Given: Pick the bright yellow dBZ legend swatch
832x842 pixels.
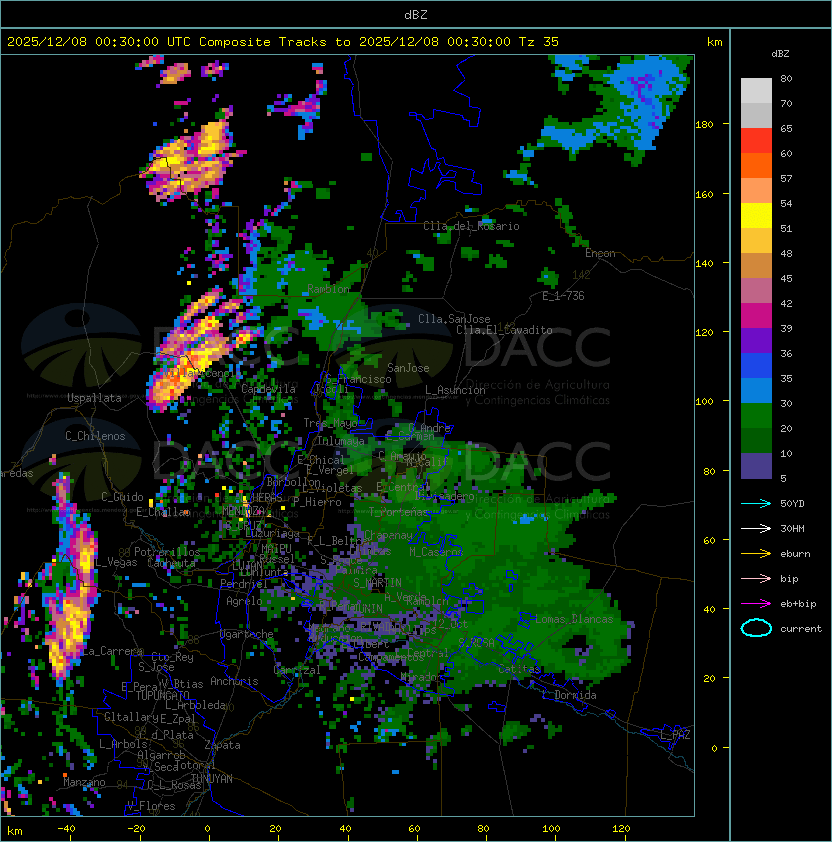Looking at the screenshot, I should click(x=756, y=216).
